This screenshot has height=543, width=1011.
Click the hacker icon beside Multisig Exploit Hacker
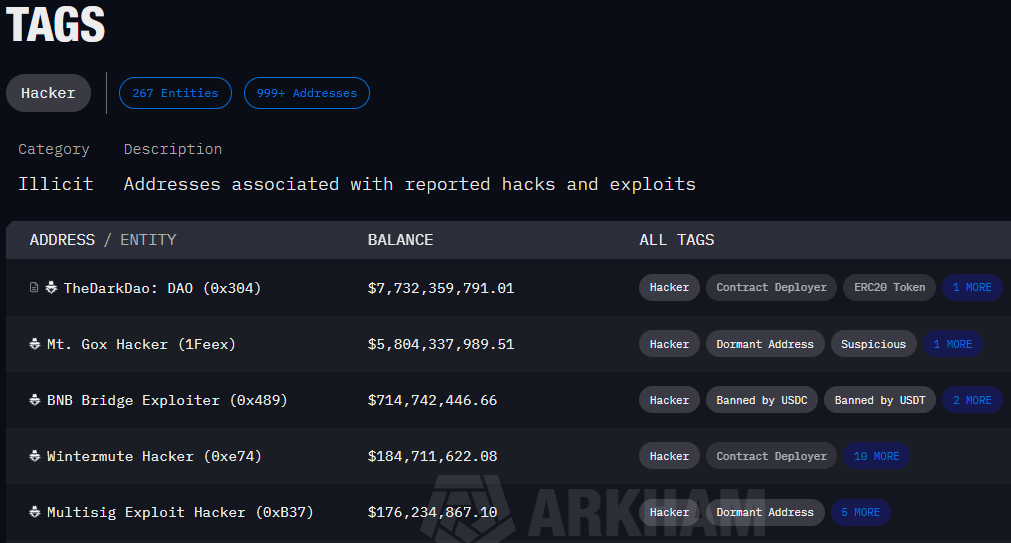pyautogui.click(x=35, y=512)
